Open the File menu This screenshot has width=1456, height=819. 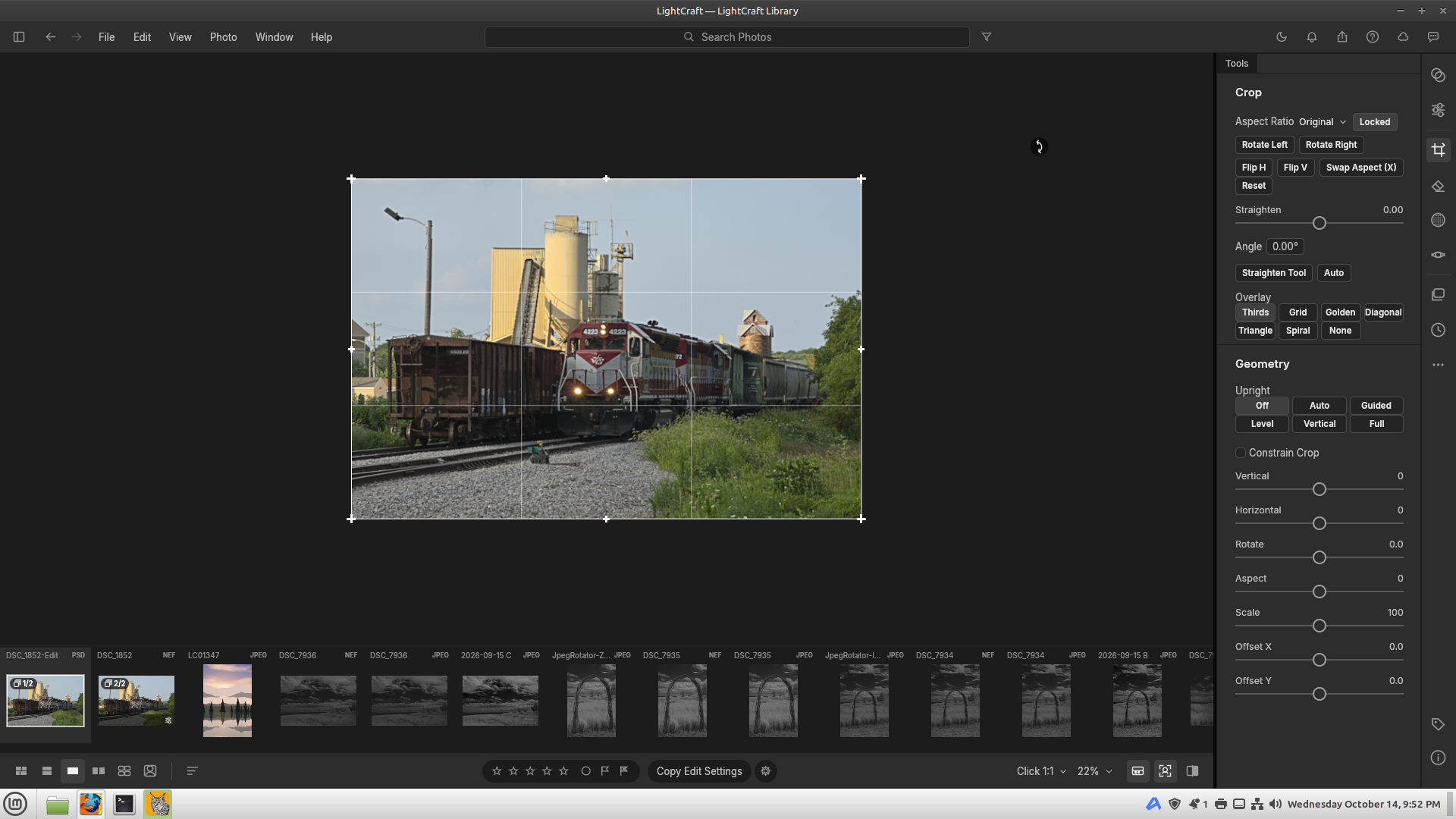pos(106,36)
